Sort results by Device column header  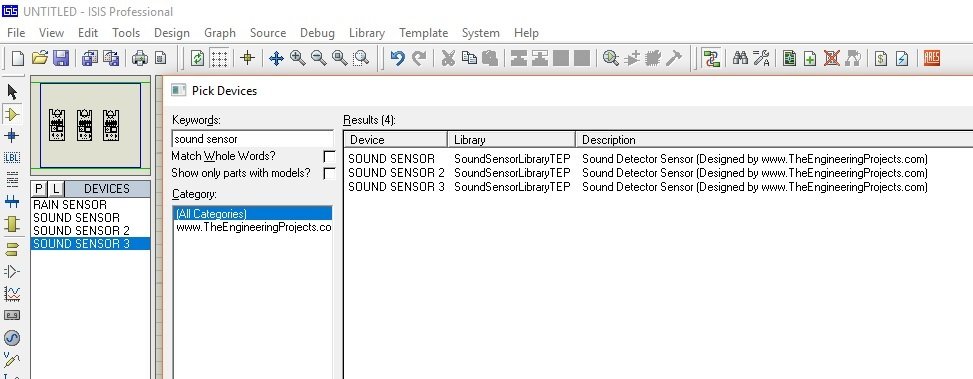pyautogui.click(x=395, y=140)
